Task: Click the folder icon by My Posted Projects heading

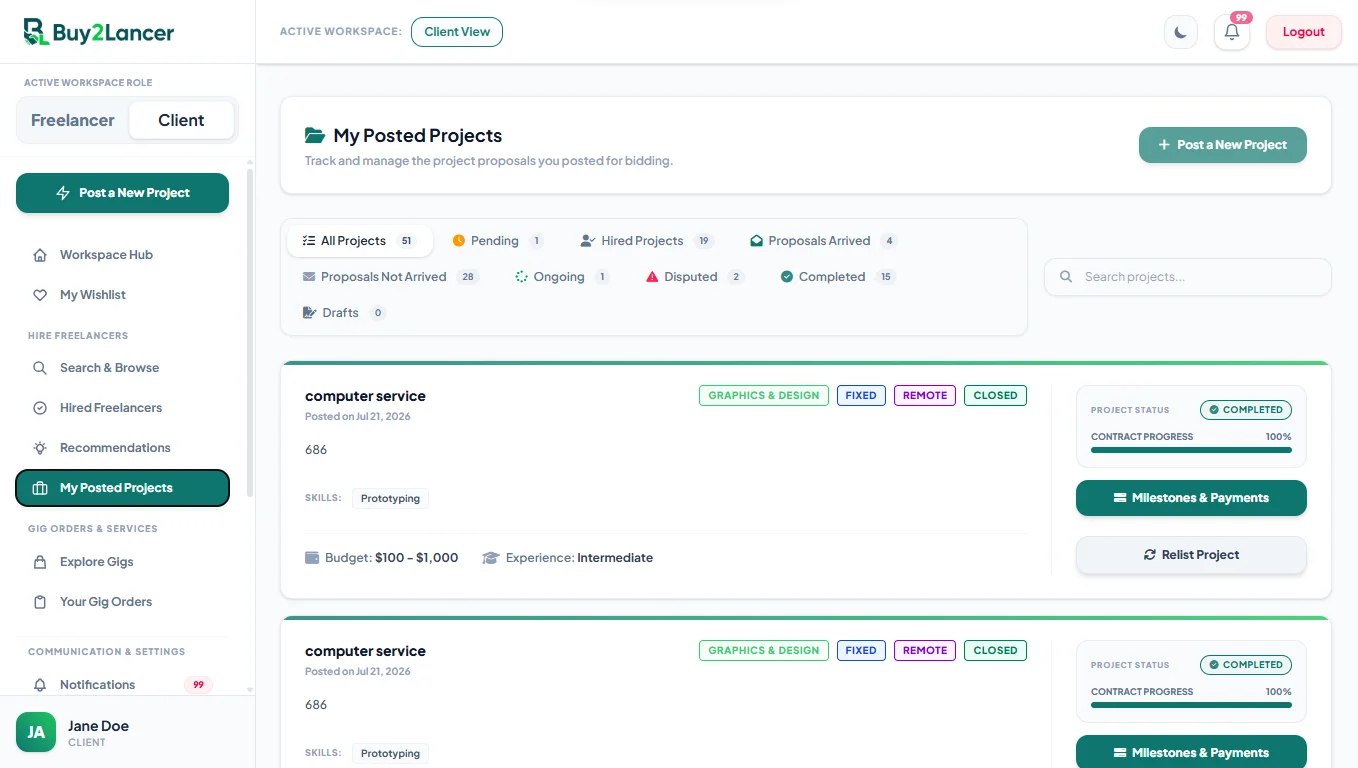Action: click(x=314, y=135)
